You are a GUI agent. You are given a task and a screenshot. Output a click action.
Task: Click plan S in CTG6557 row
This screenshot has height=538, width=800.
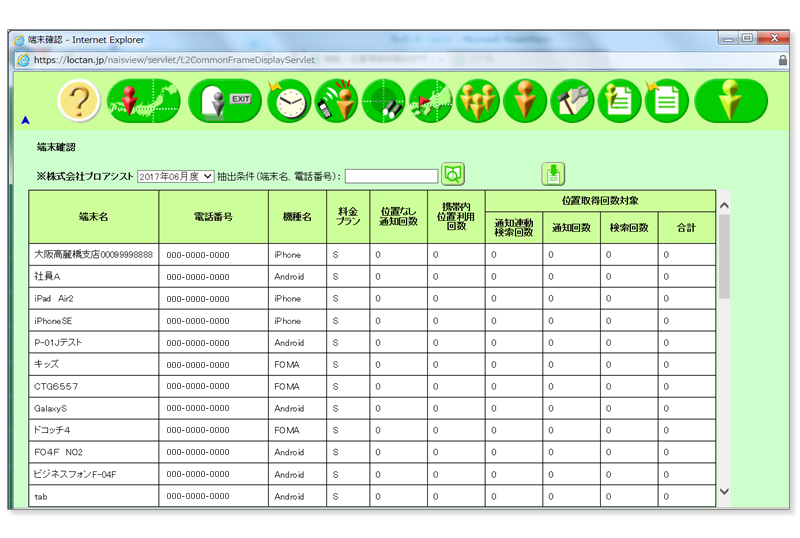[x=336, y=386]
